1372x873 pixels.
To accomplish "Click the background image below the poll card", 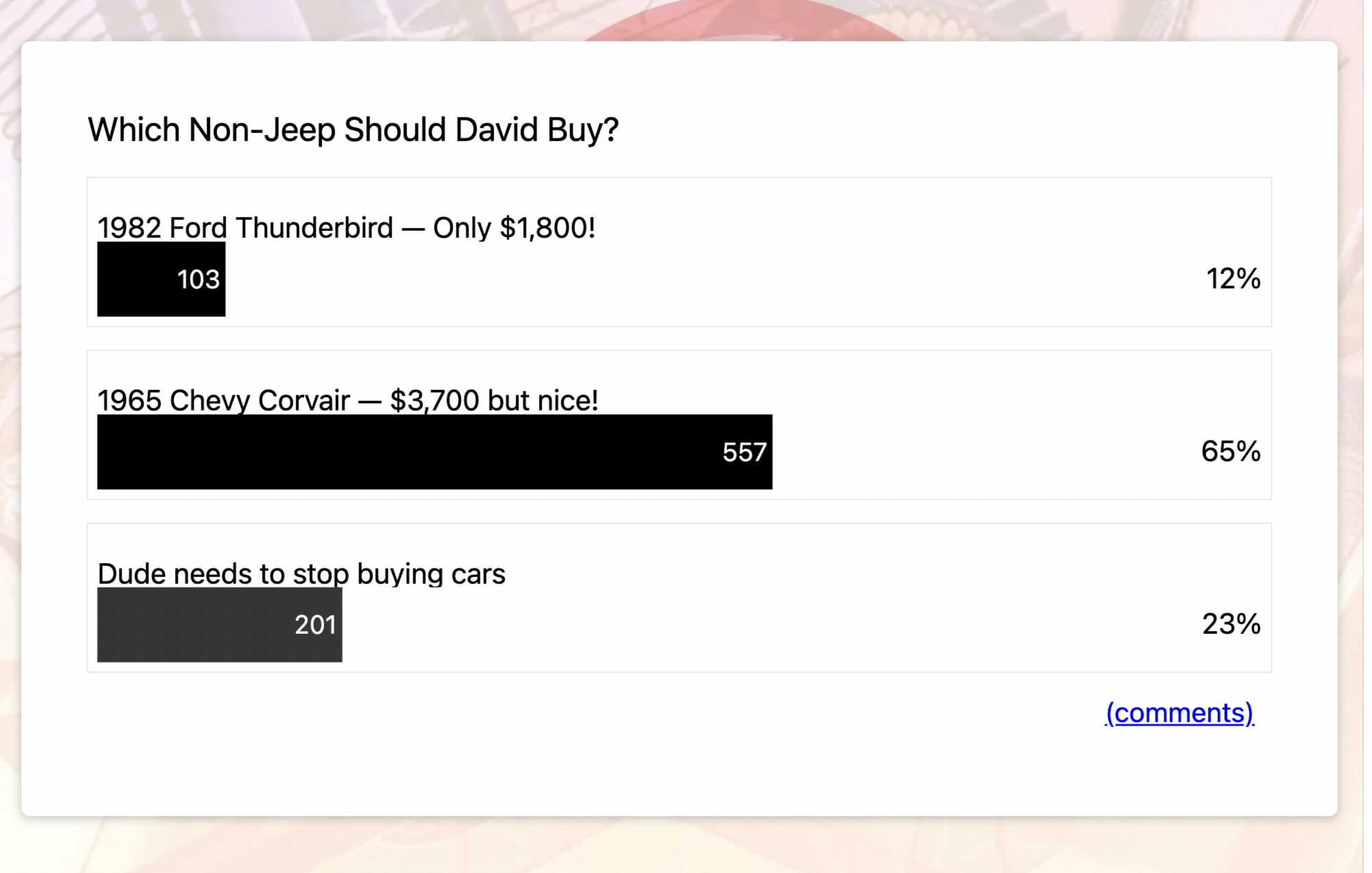I will [x=685, y=846].
